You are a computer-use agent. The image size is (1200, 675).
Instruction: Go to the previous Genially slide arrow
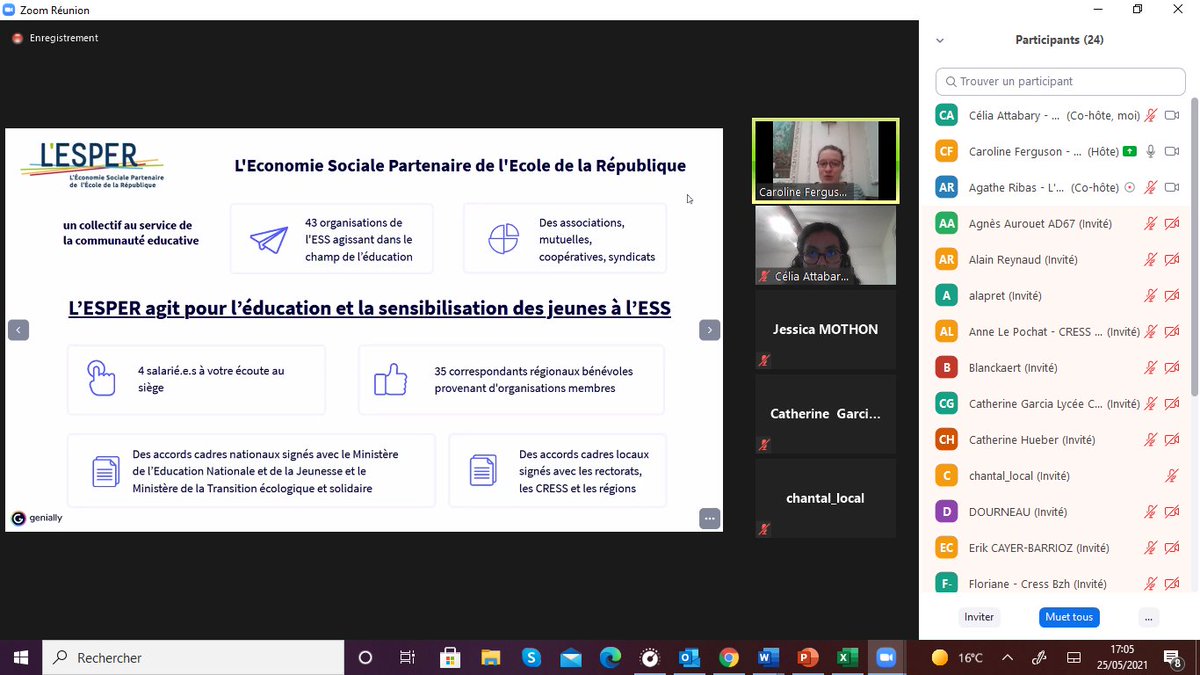[17, 330]
